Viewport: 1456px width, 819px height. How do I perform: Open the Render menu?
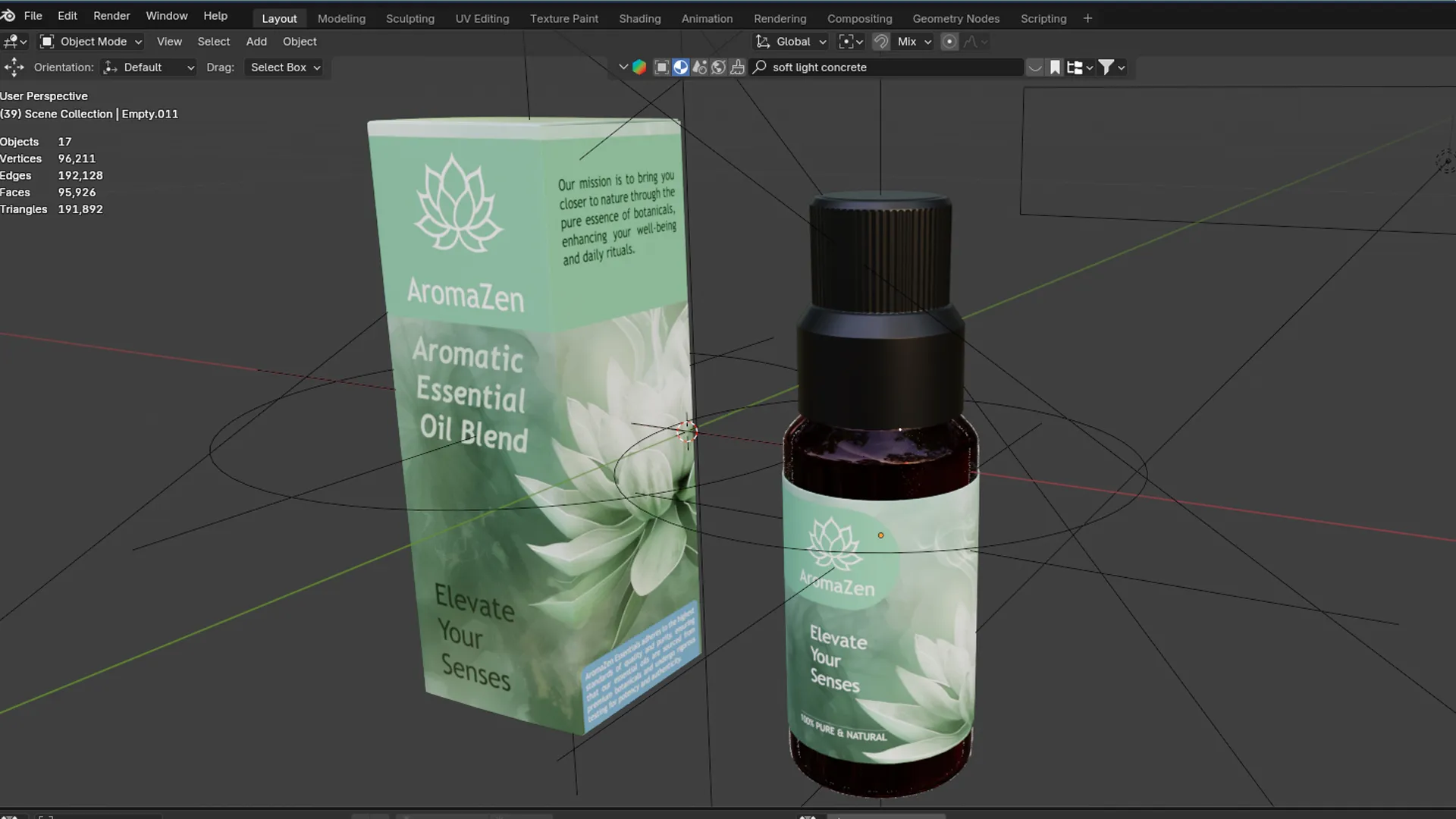point(111,15)
